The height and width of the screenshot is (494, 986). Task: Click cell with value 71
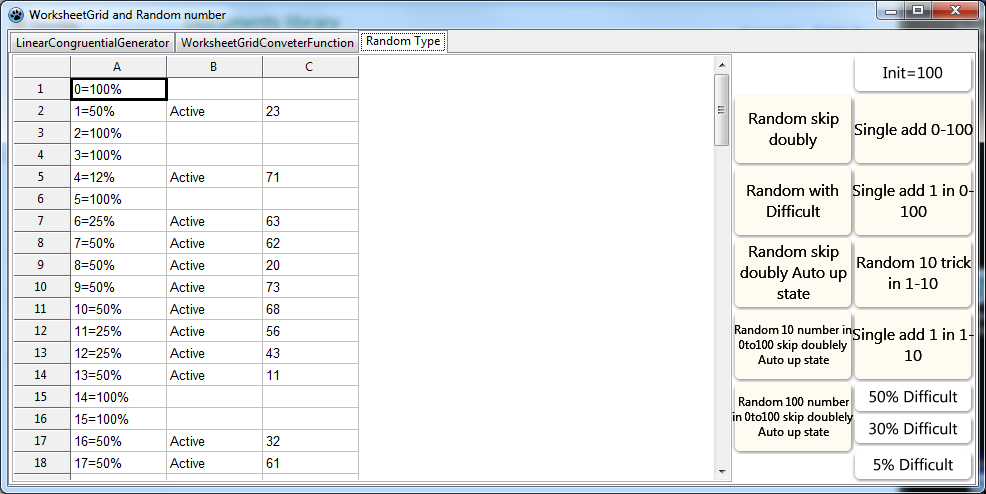(x=310, y=177)
